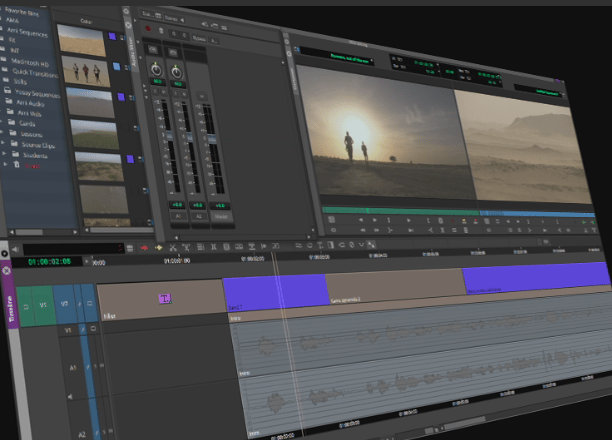Click the trash can icon in Audio Mixer
This screenshot has height=440, width=612.
pyautogui.click(x=160, y=30)
